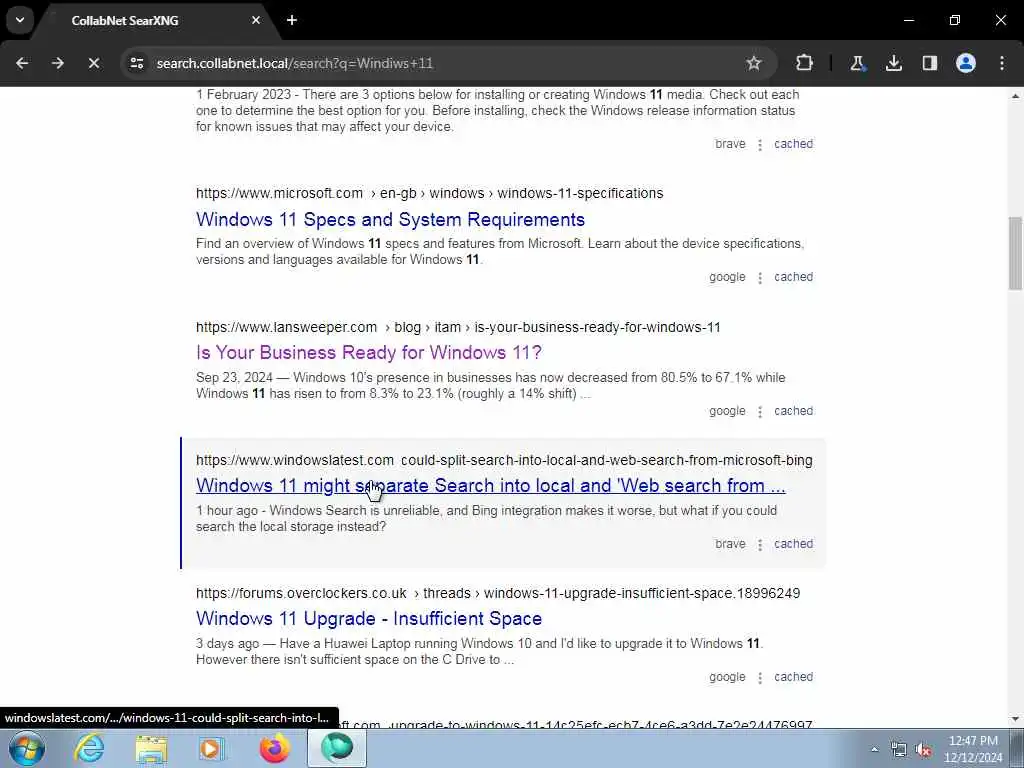
Task: Open the Downloads icon in toolbar
Action: pyautogui.click(x=893, y=63)
